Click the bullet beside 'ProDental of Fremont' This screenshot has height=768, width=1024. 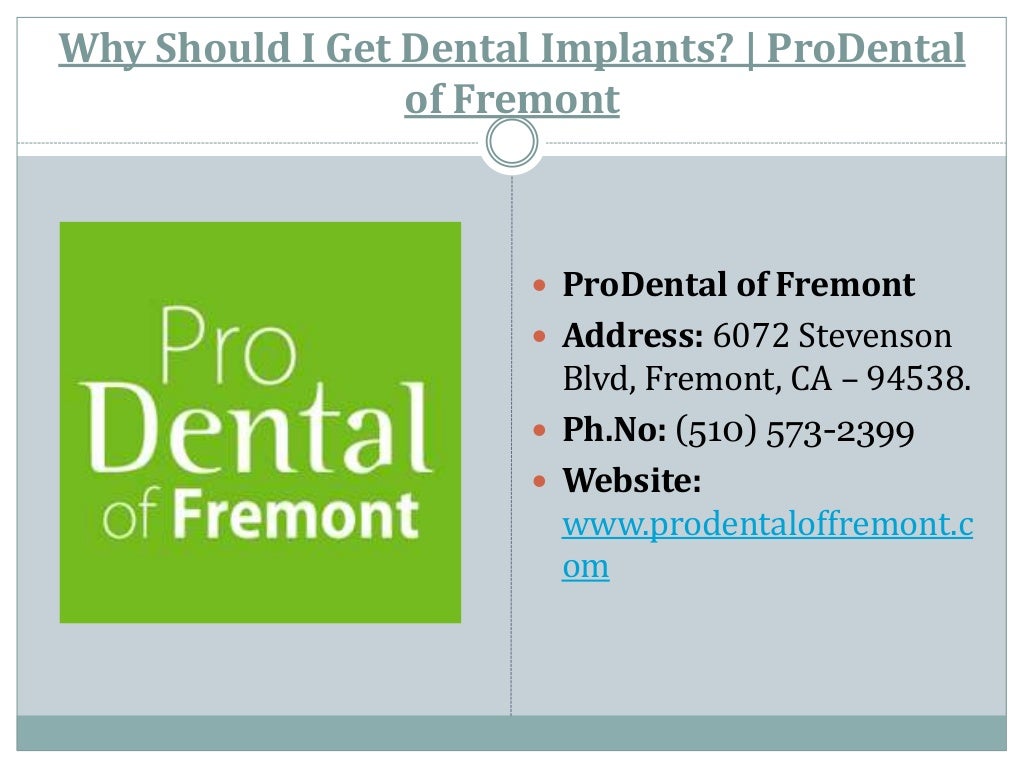point(539,285)
